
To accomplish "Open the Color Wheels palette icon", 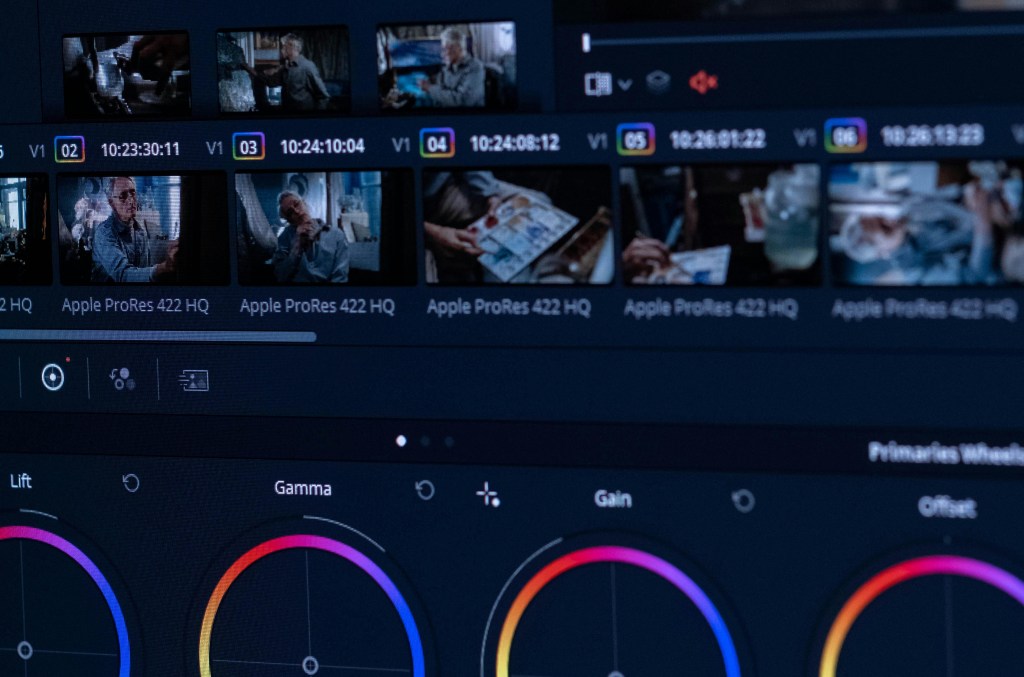I will coord(52,377).
